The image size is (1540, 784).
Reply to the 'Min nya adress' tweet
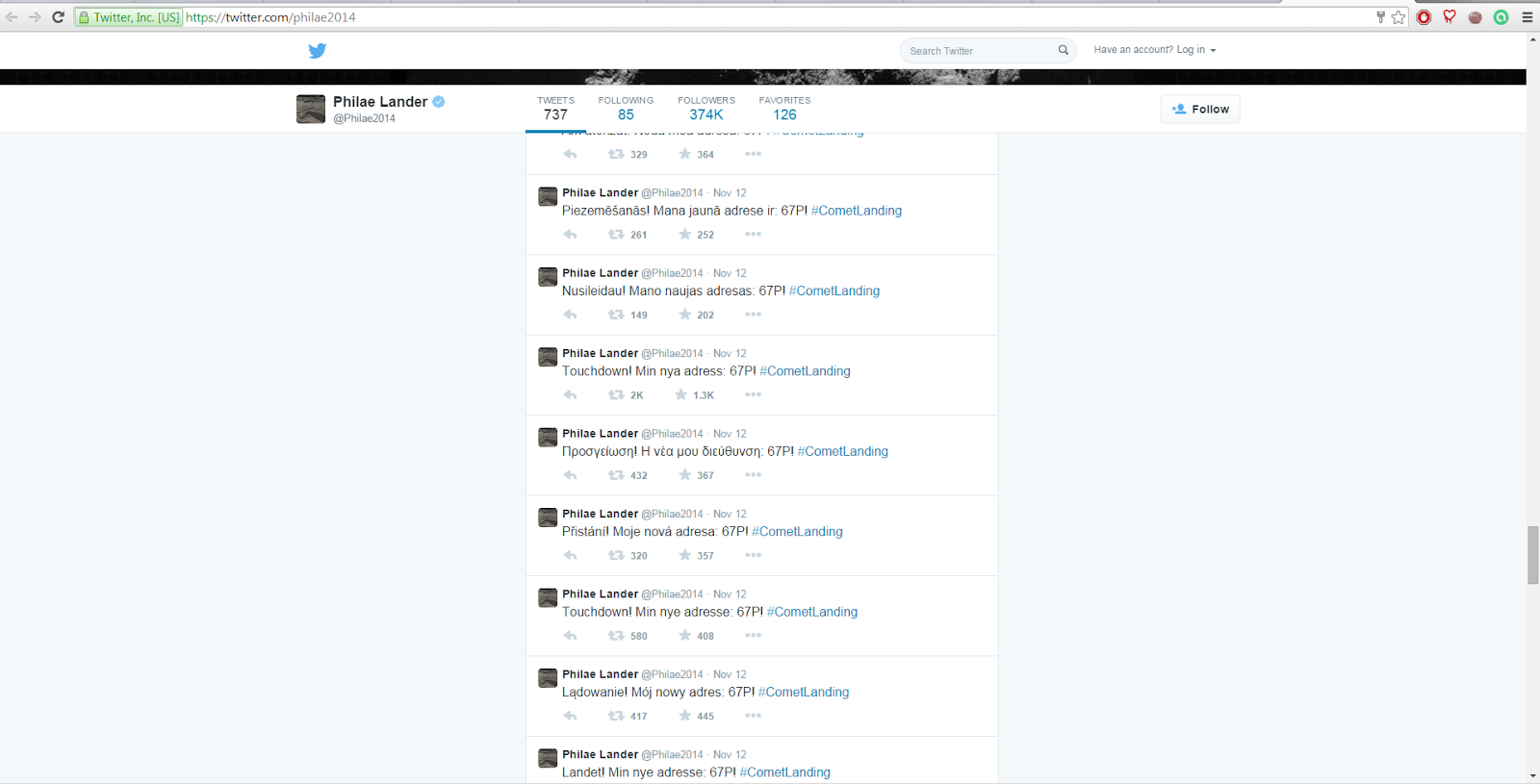coord(570,394)
